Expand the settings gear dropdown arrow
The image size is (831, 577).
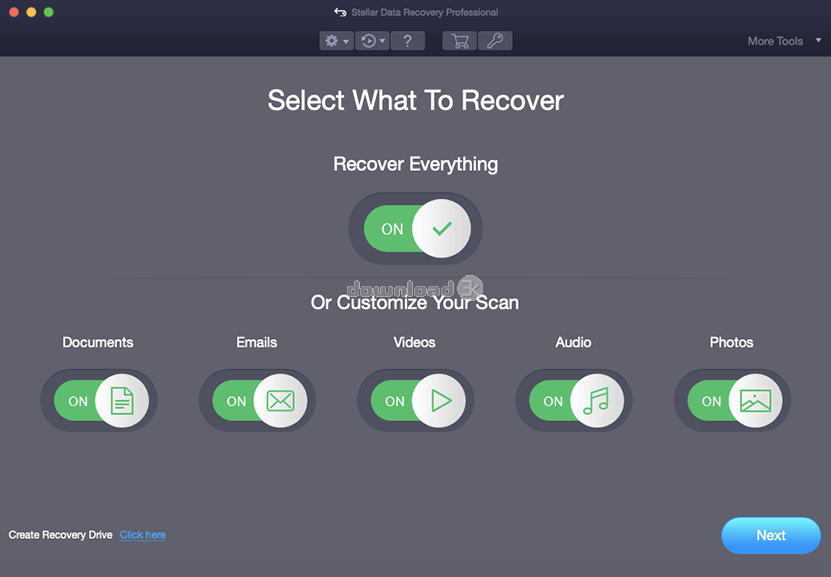[346, 41]
